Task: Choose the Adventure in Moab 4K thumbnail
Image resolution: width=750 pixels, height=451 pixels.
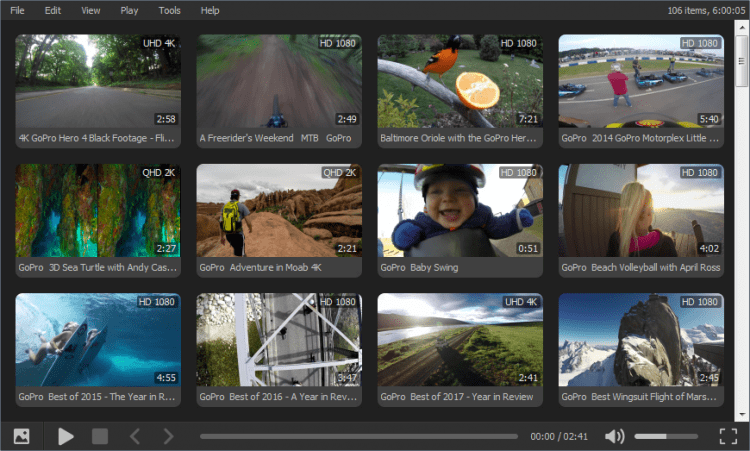Action: [x=279, y=211]
